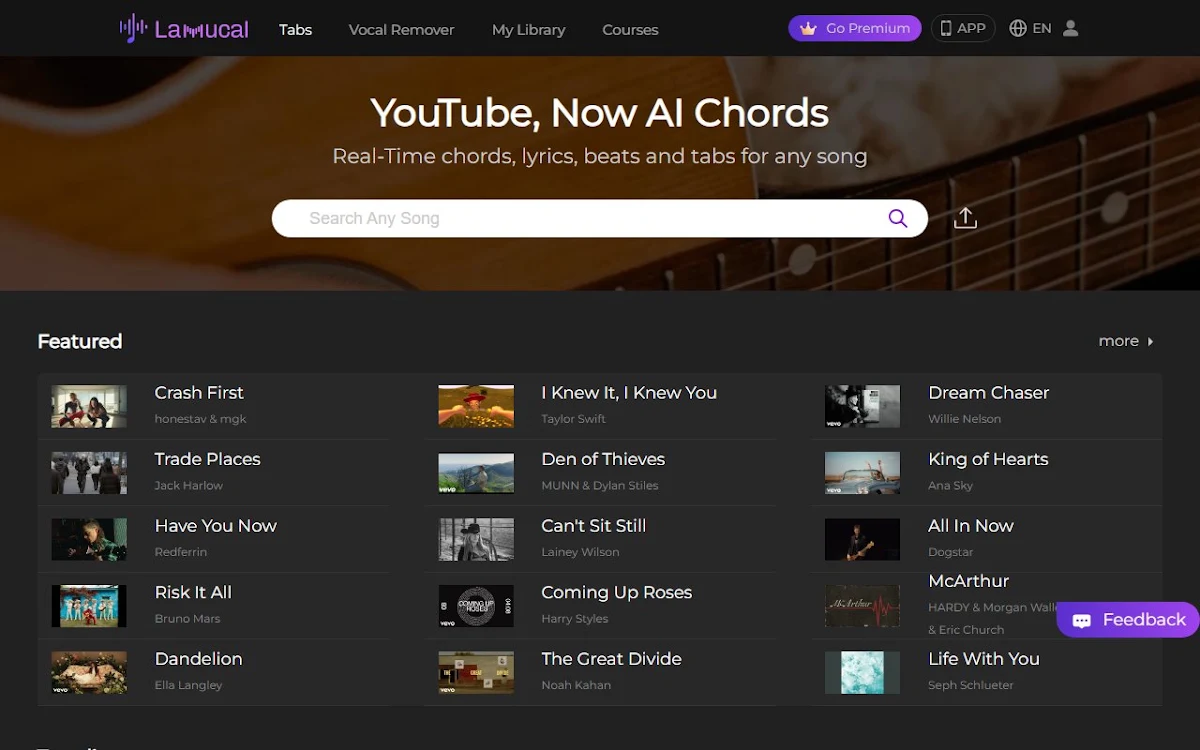This screenshot has width=1200, height=750.
Task: Open Dandelion thumbnail
Action: [89, 672]
